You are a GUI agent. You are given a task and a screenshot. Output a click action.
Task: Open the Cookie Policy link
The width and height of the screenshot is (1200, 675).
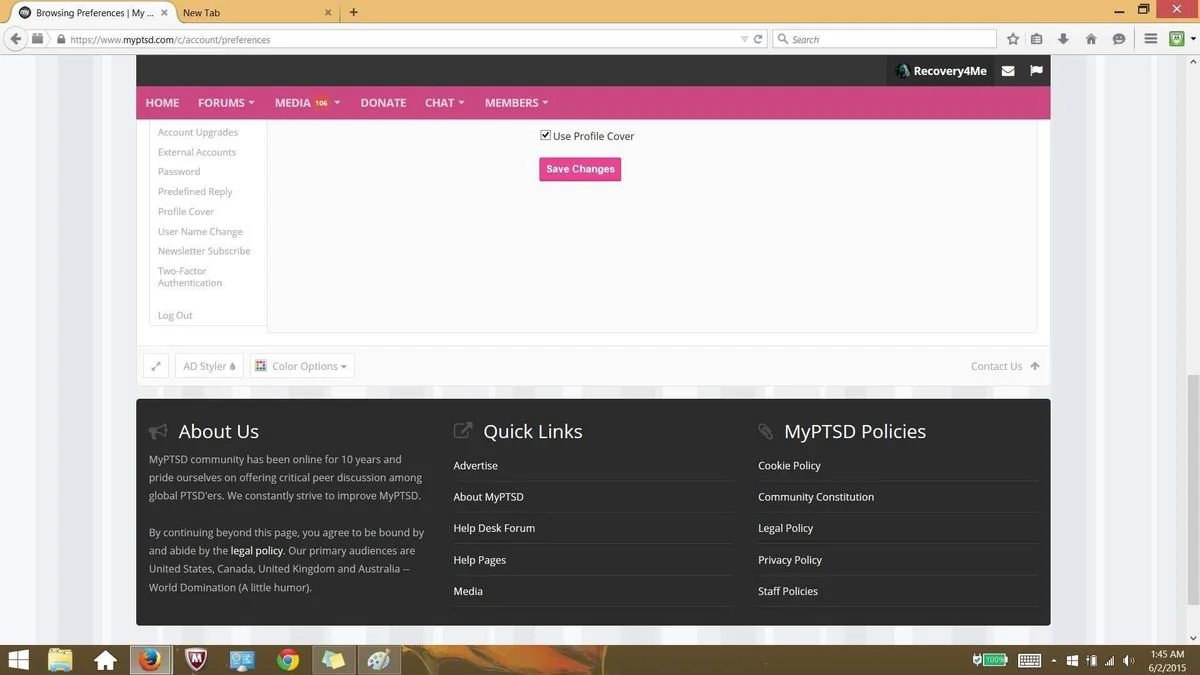pos(789,466)
